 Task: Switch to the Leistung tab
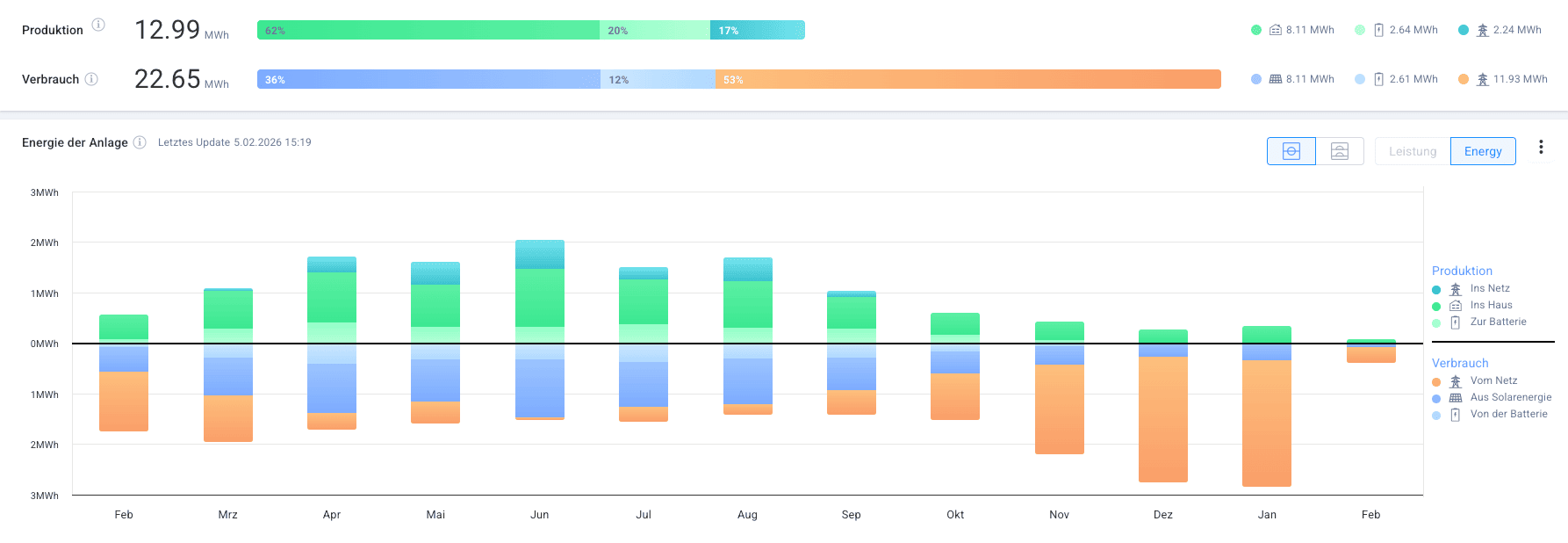pyautogui.click(x=1412, y=151)
